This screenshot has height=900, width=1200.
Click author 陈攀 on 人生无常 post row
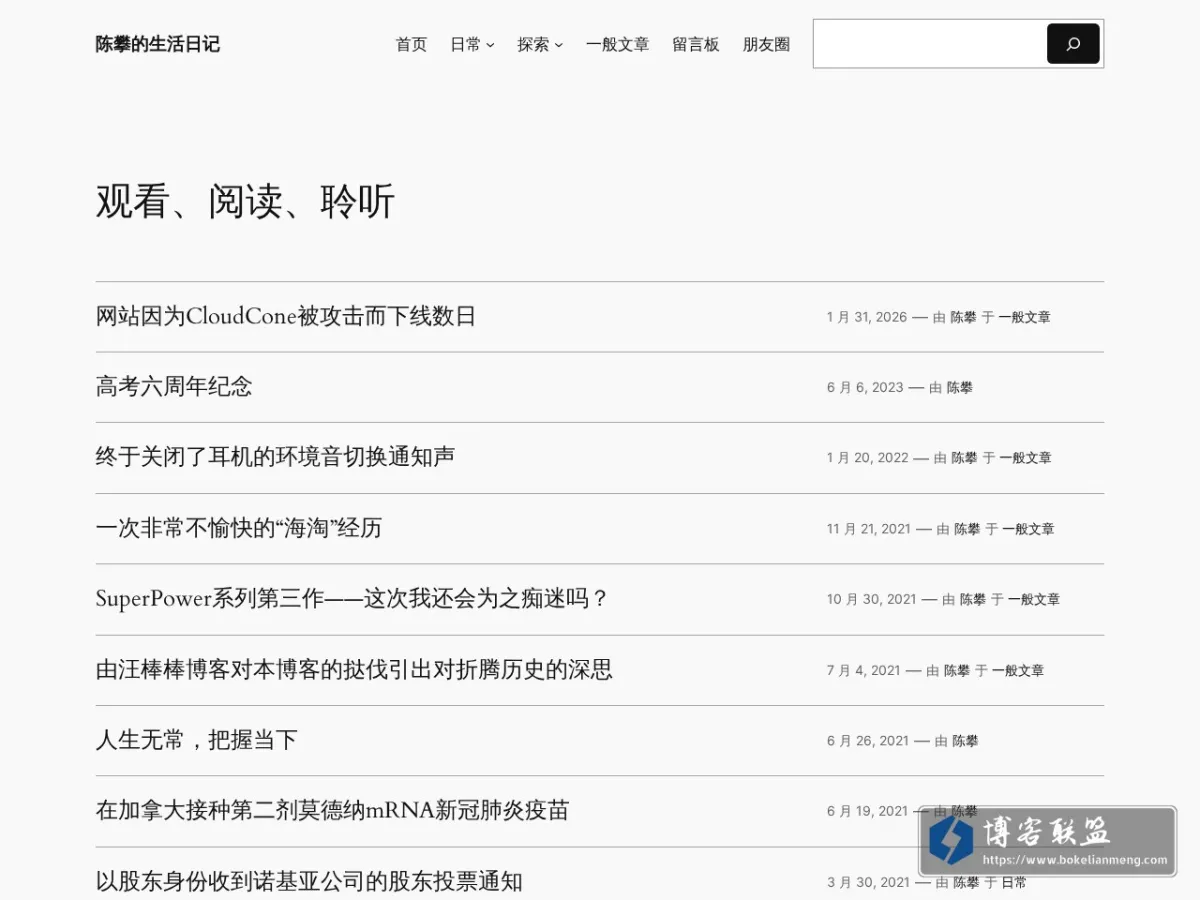(965, 741)
